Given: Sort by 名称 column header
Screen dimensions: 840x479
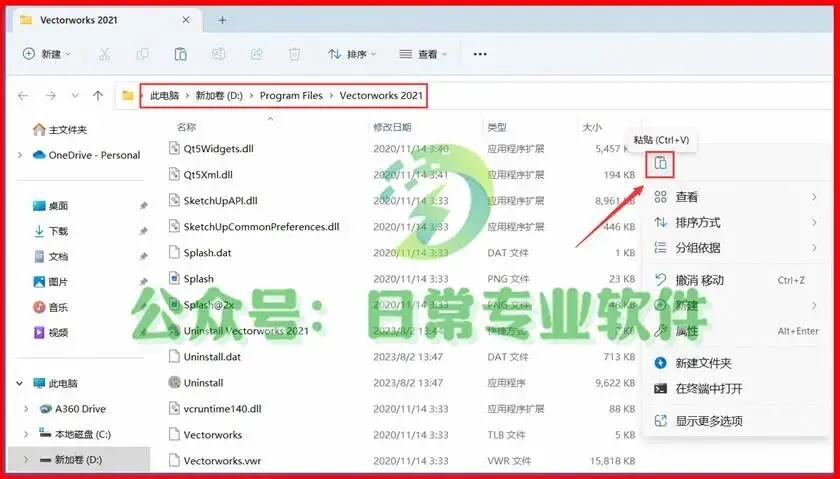Looking at the screenshot, I should [x=186, y=127].
